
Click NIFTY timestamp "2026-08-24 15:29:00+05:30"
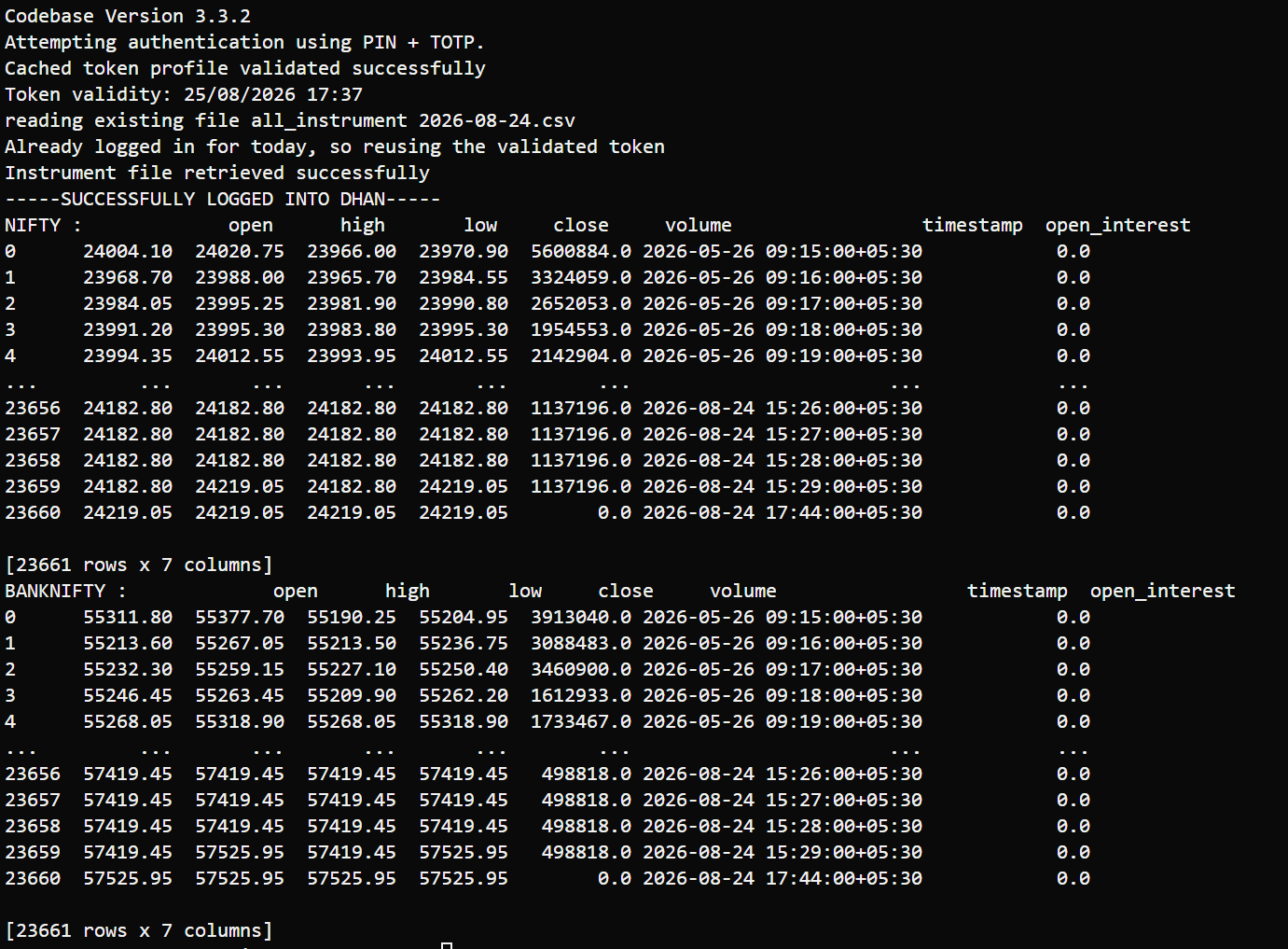pyautogui.click(x=782, y=486)
